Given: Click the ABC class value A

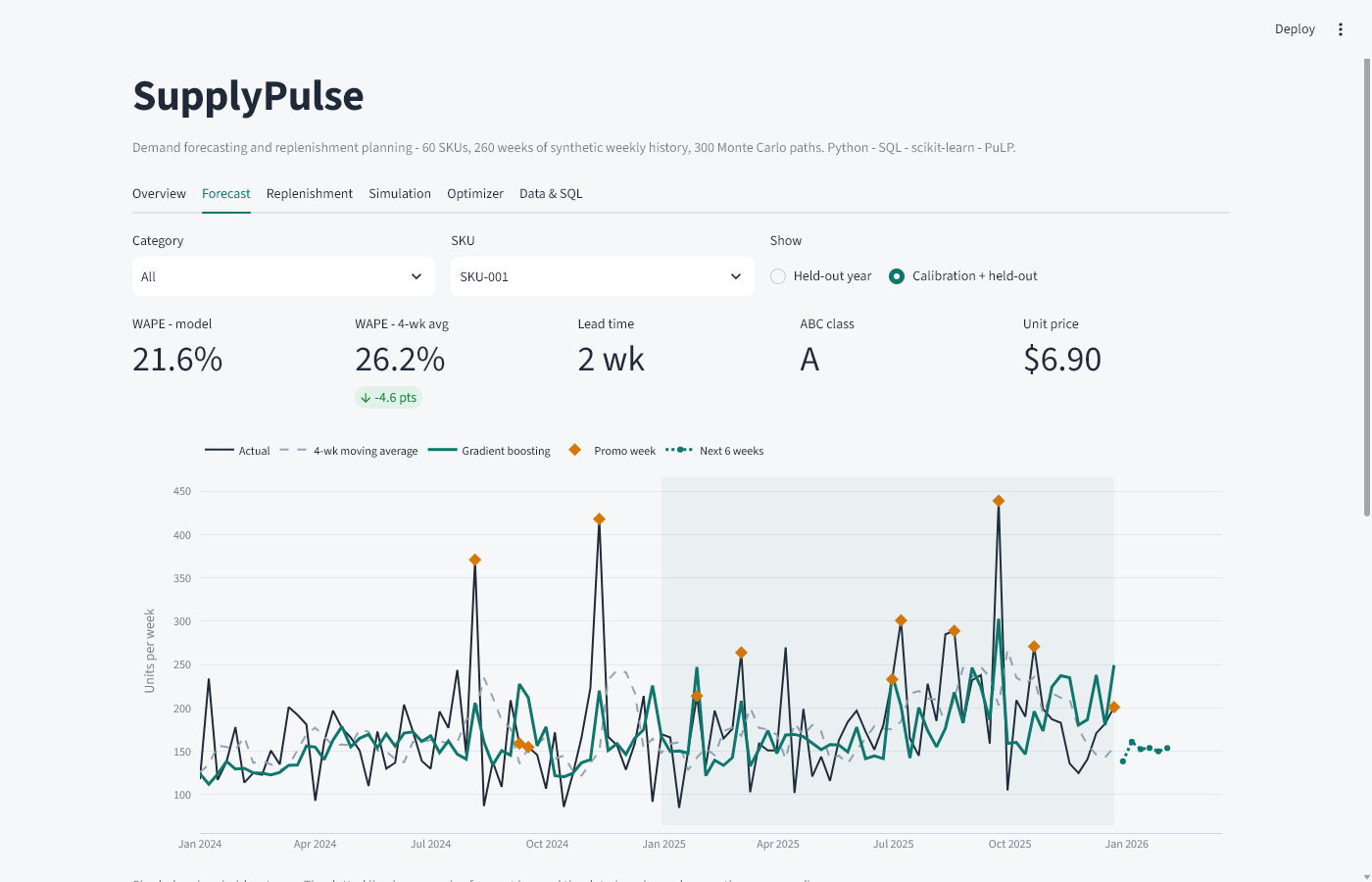Looking at the screenshot, I should coord(809,360).
